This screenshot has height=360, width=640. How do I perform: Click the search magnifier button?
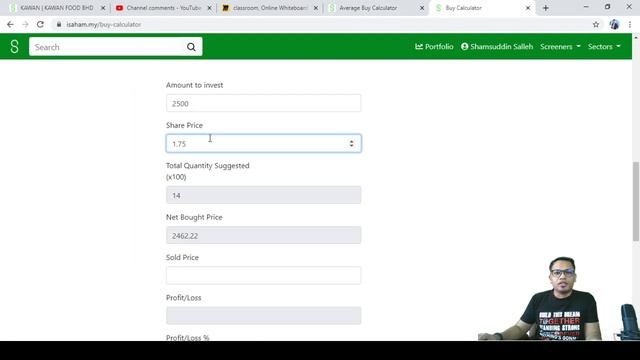click(x=191, y=47)
